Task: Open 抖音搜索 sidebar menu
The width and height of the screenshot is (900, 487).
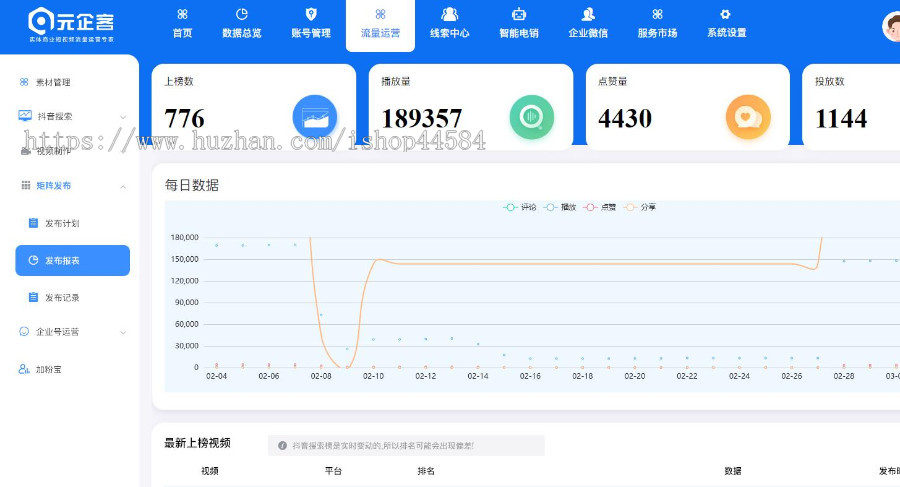Action: tap(55, 116)
